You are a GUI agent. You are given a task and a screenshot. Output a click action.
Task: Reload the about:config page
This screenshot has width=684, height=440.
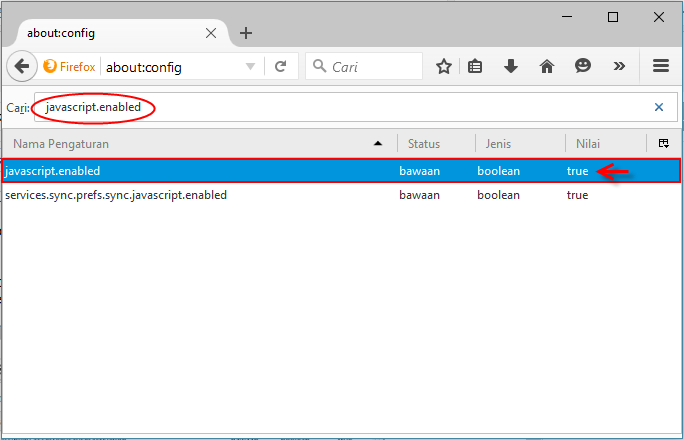pos(280,67)
